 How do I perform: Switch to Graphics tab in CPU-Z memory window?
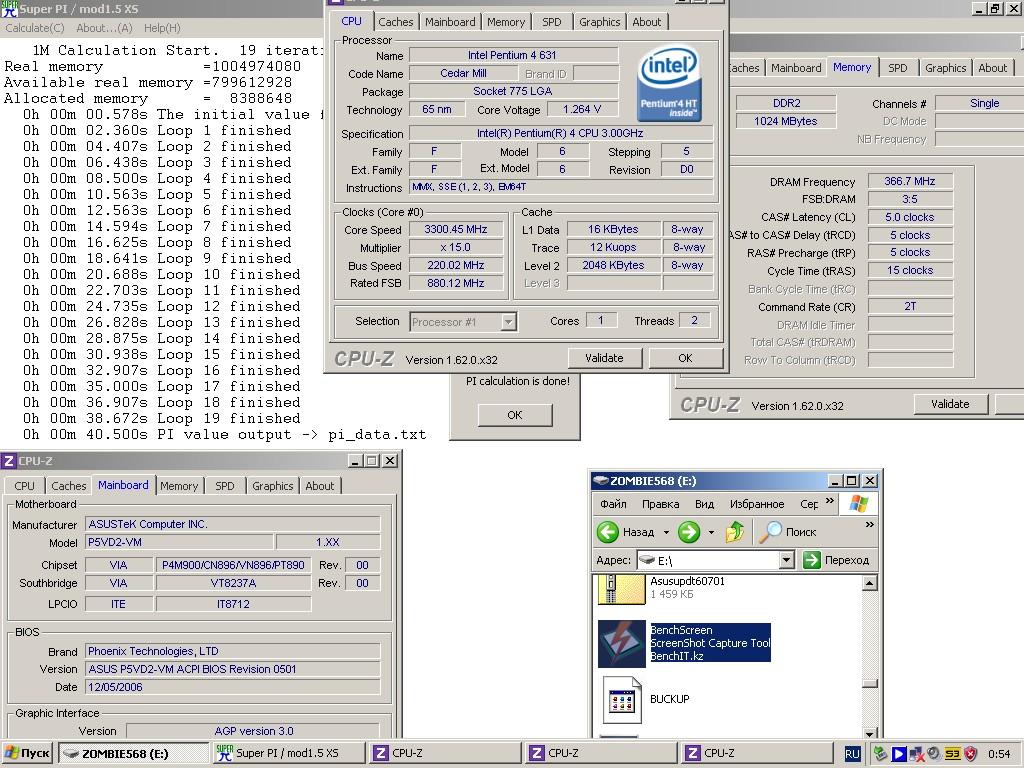coord(945,68)
